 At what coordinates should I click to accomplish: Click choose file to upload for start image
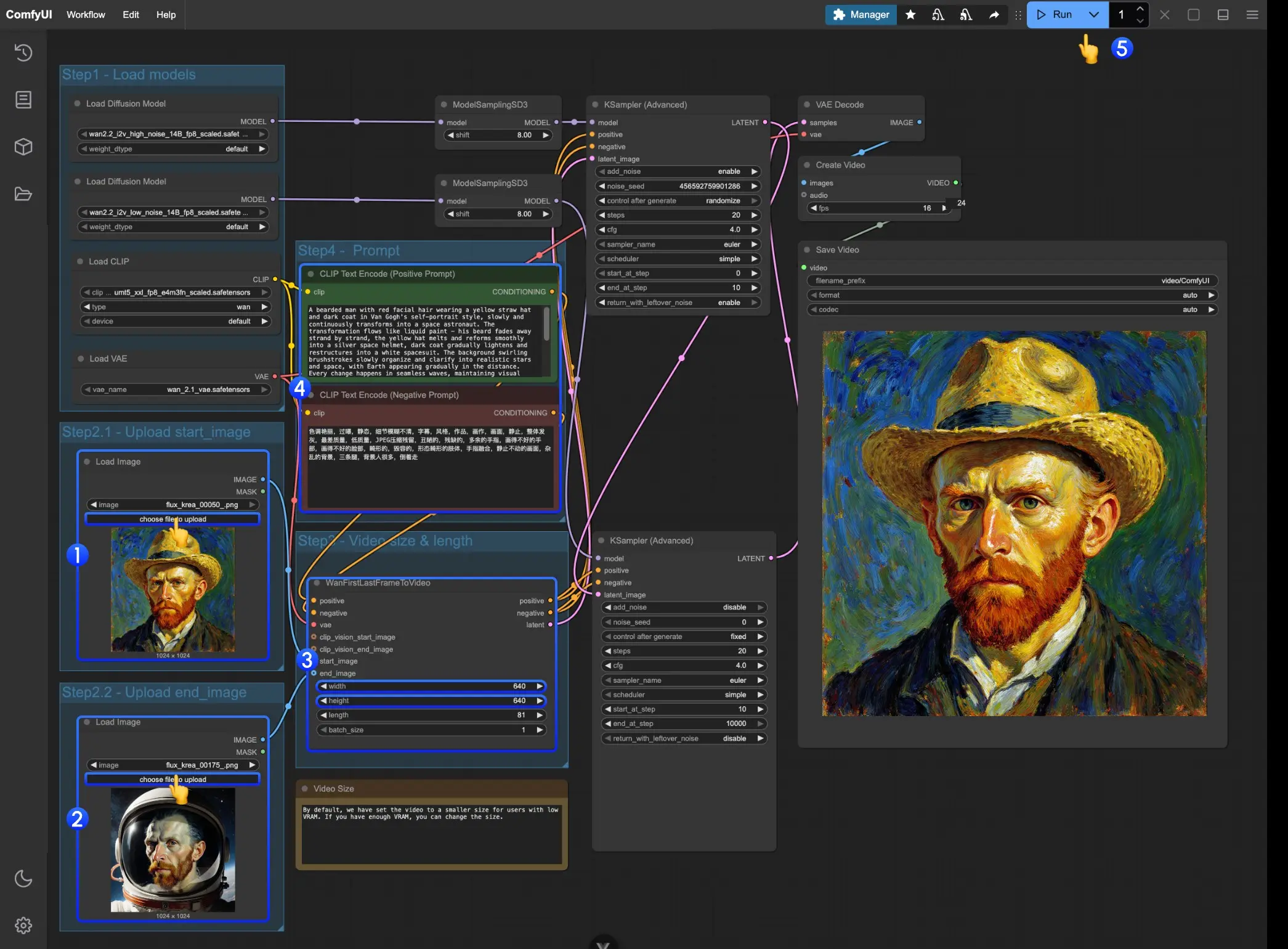(172, 519)
